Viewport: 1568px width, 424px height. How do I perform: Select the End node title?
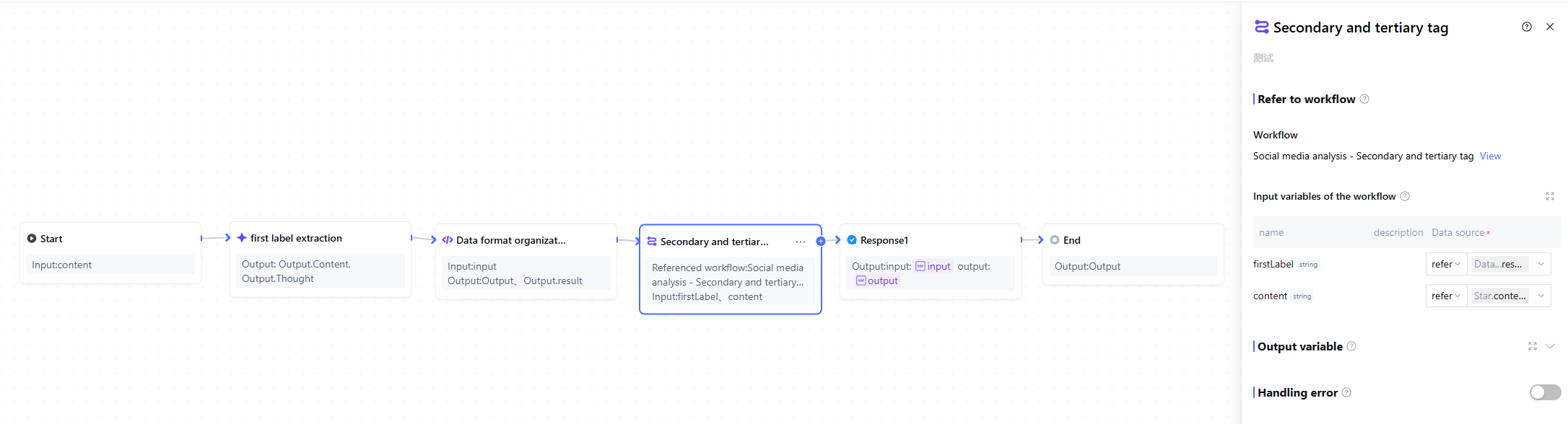coord(1071,240)
